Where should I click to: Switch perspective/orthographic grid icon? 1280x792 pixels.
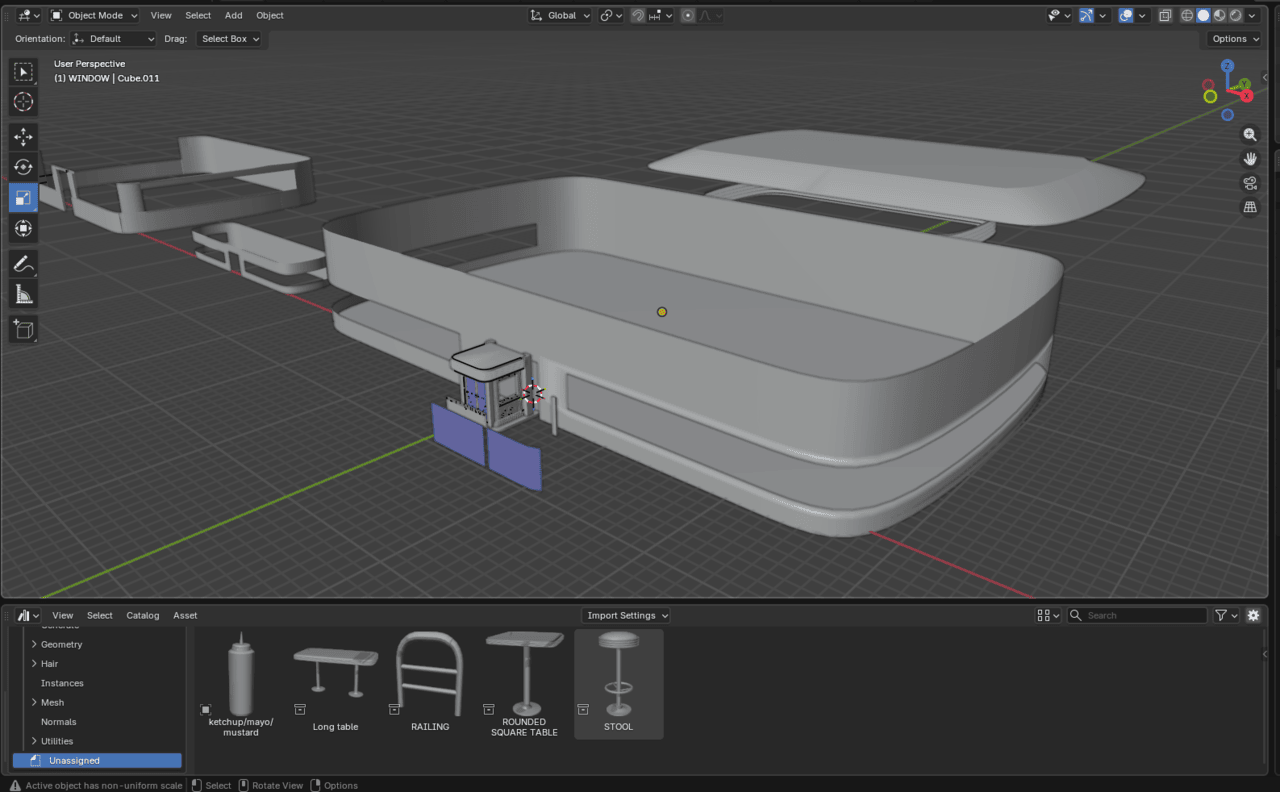point(1250,207)
